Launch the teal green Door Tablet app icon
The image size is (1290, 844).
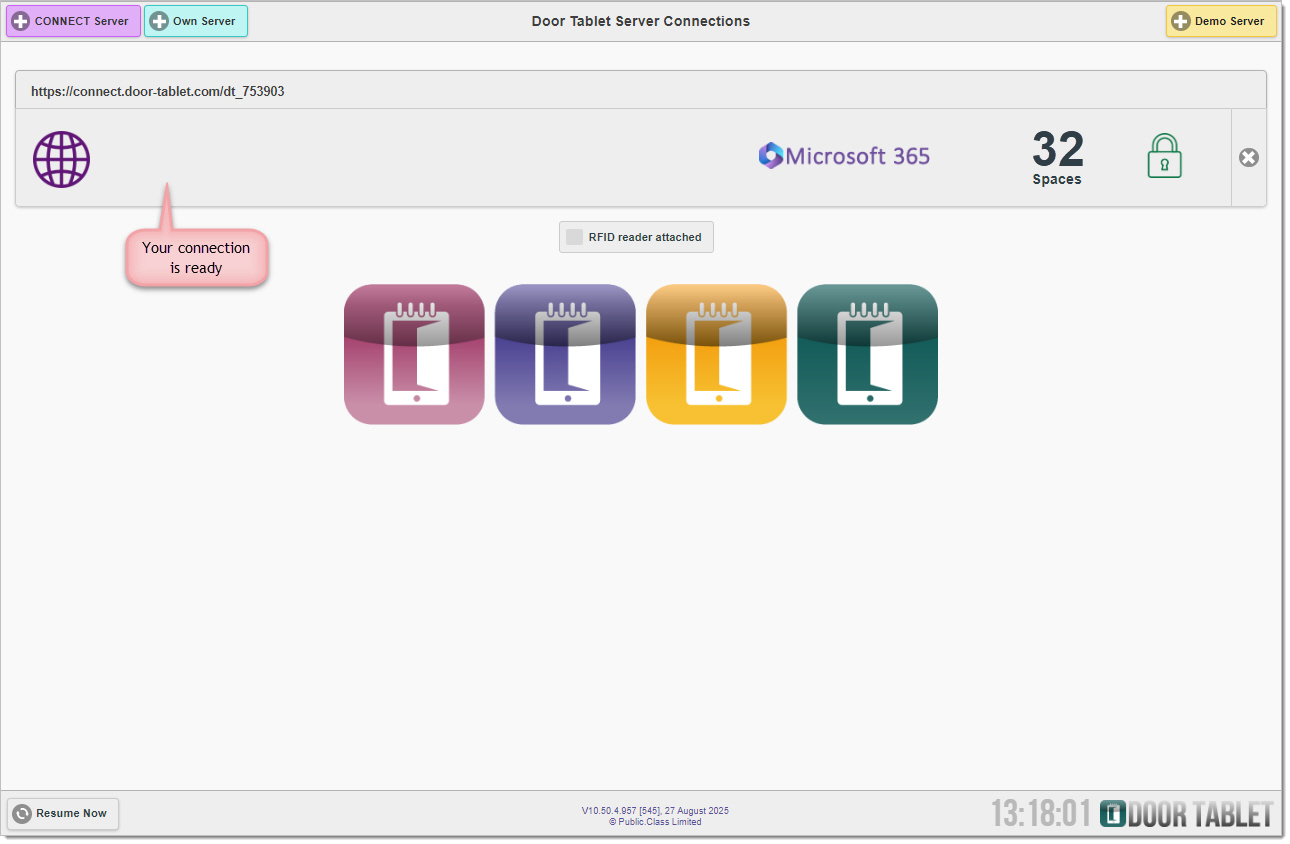pyautogui.click(x=867, y=355)
